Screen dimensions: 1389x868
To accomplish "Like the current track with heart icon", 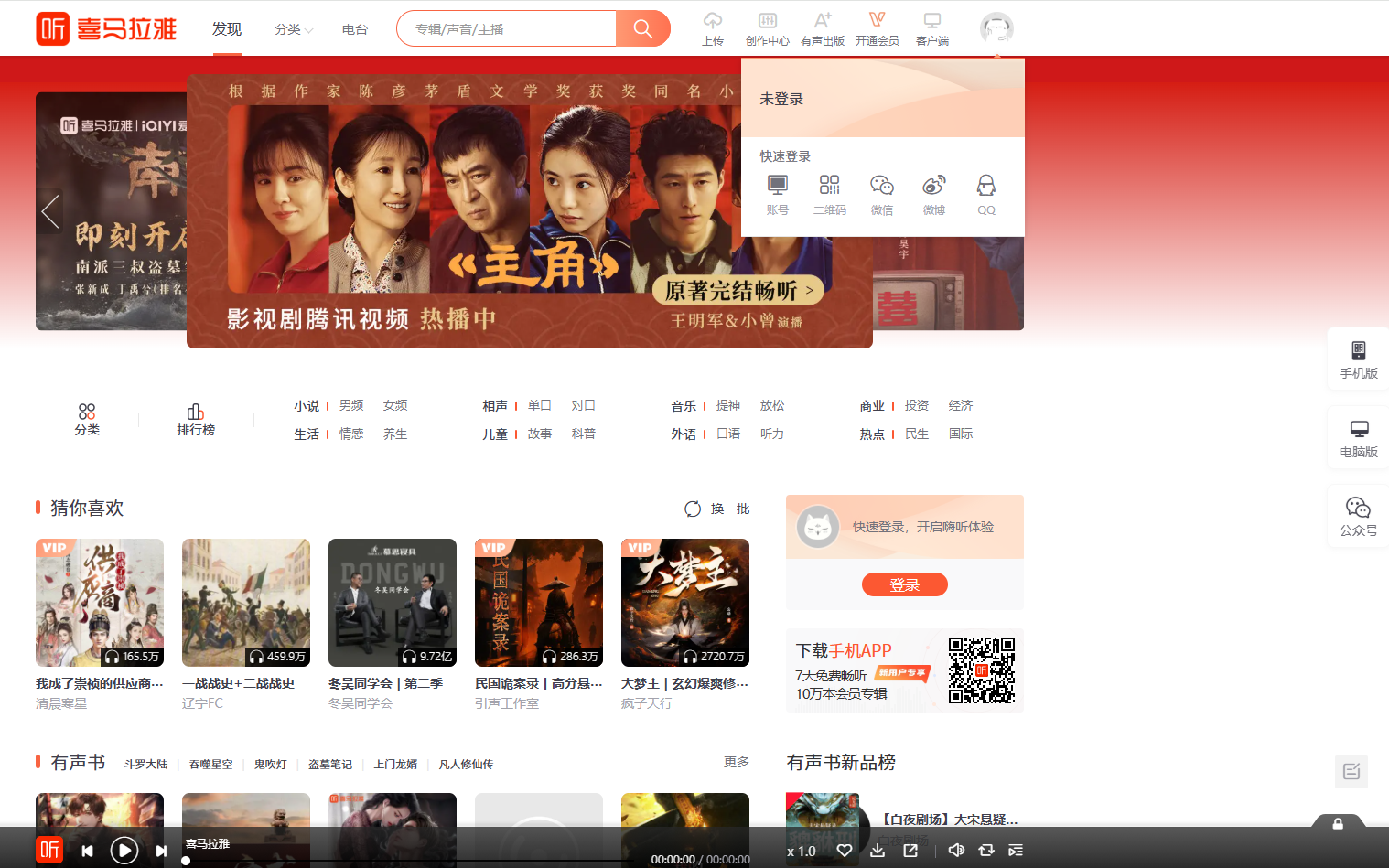I will (845, 851).
